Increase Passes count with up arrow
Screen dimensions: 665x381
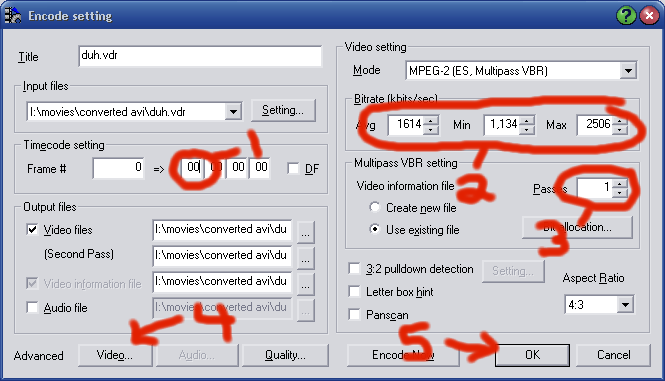click(620, 183)
